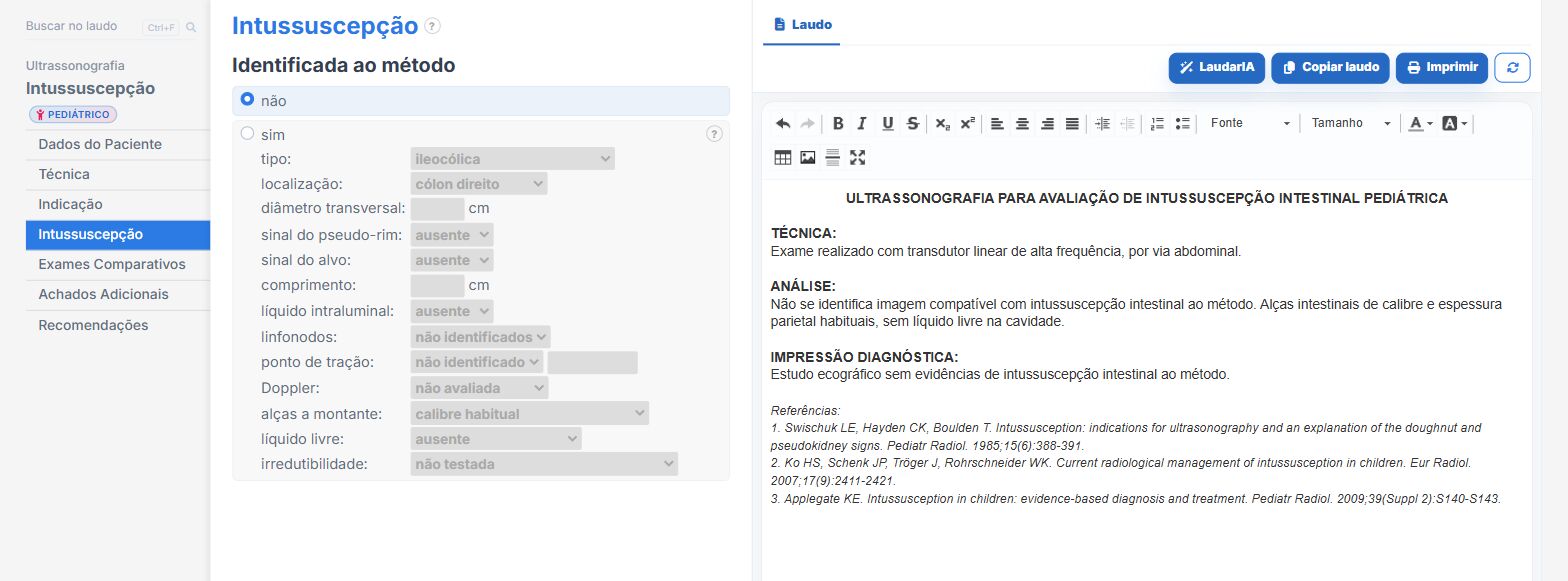
Task: Open the Fonte font dropdown
Action: (1249, 123)
